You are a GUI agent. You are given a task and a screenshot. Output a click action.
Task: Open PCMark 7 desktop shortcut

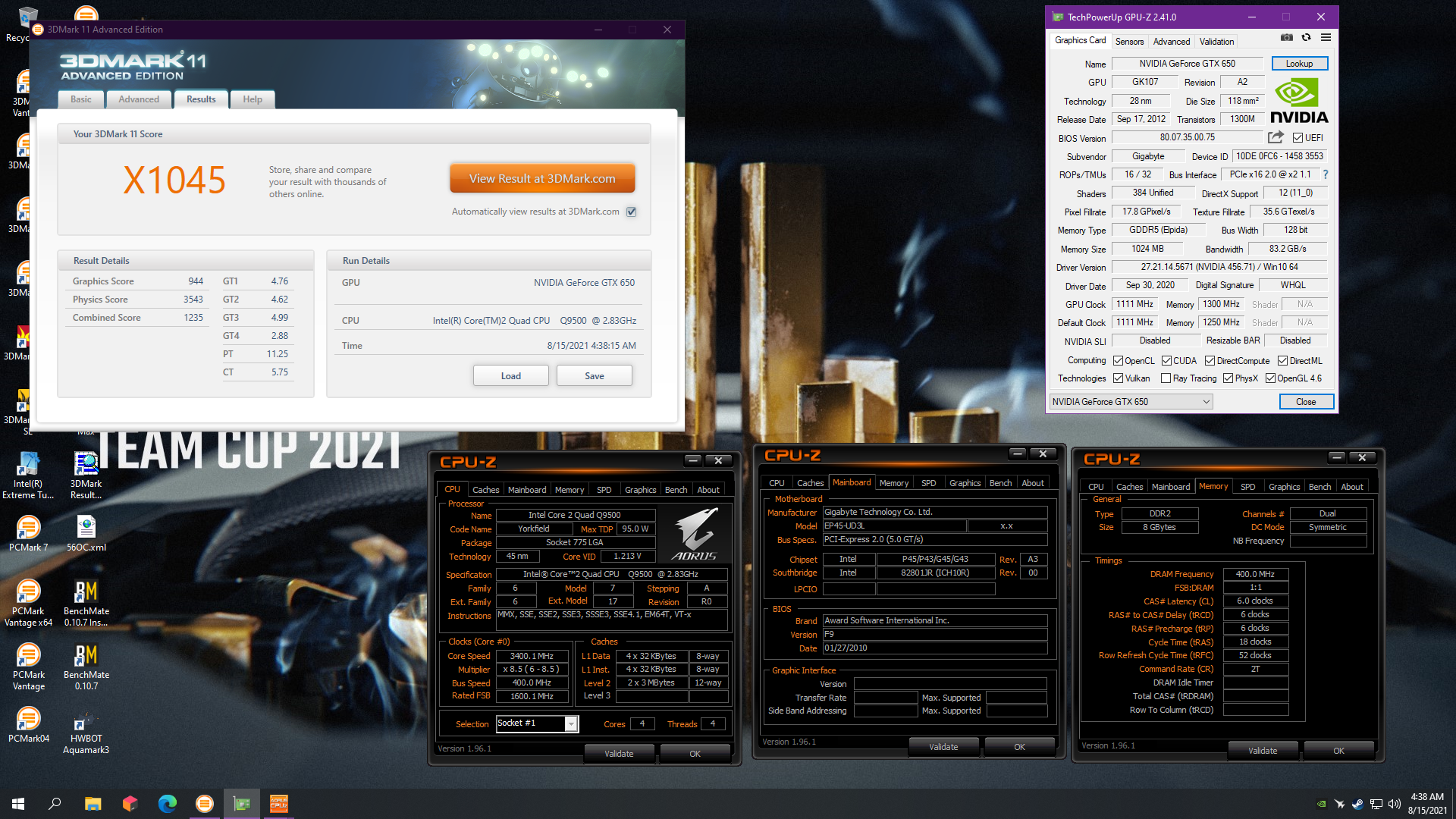[x=28, y=534]
